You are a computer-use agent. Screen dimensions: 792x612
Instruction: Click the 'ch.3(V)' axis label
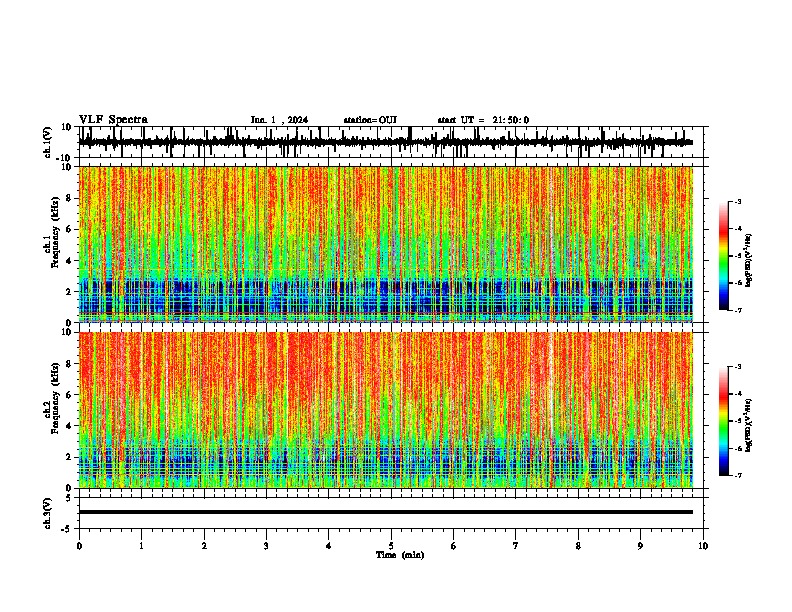coord(48,513)
